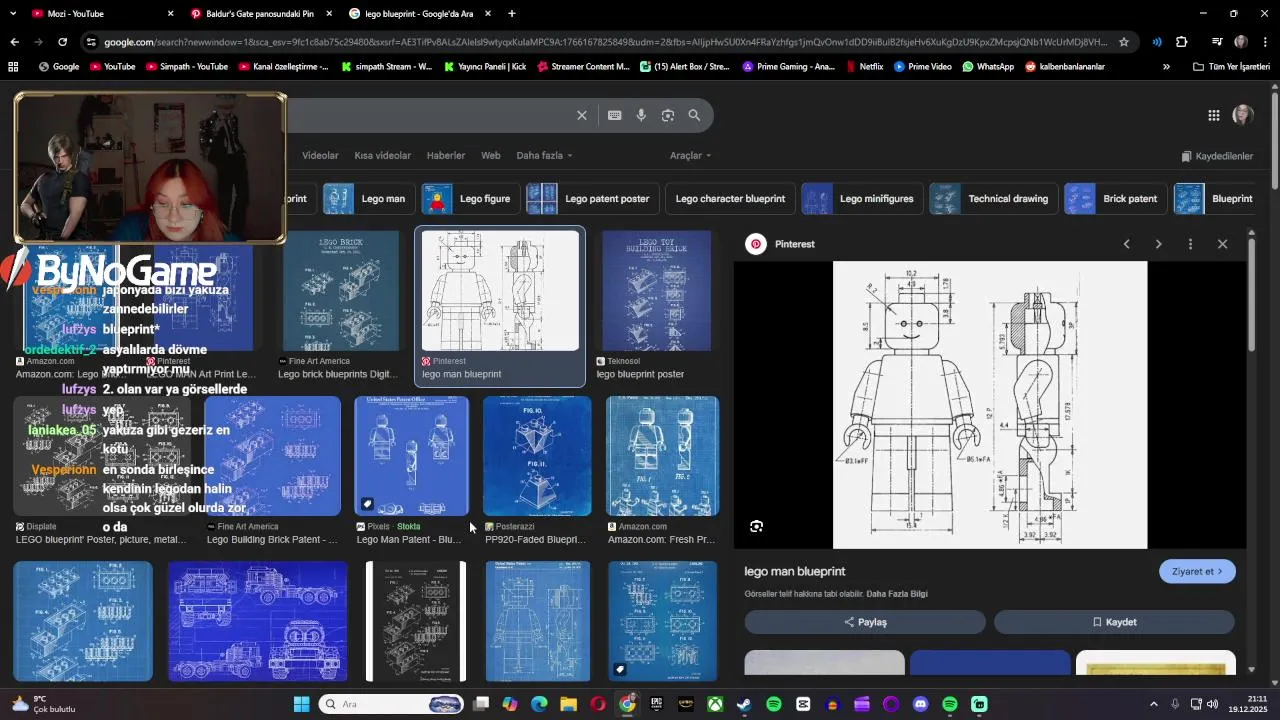
Task: Open Tüm Yer İşaretleri bookmarks folder
Action: pyautogui.click(x=1231, y=67)
